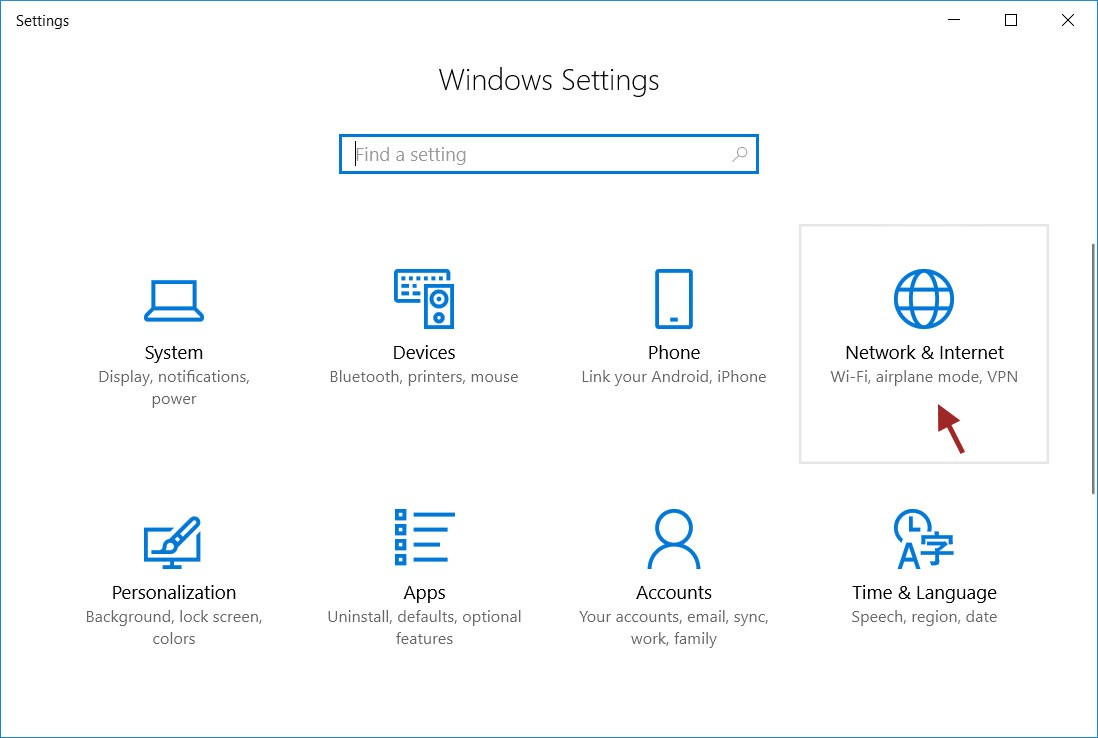Open the System laptop icon
This screenshot has width=1098, height=738.
point(174,300)
